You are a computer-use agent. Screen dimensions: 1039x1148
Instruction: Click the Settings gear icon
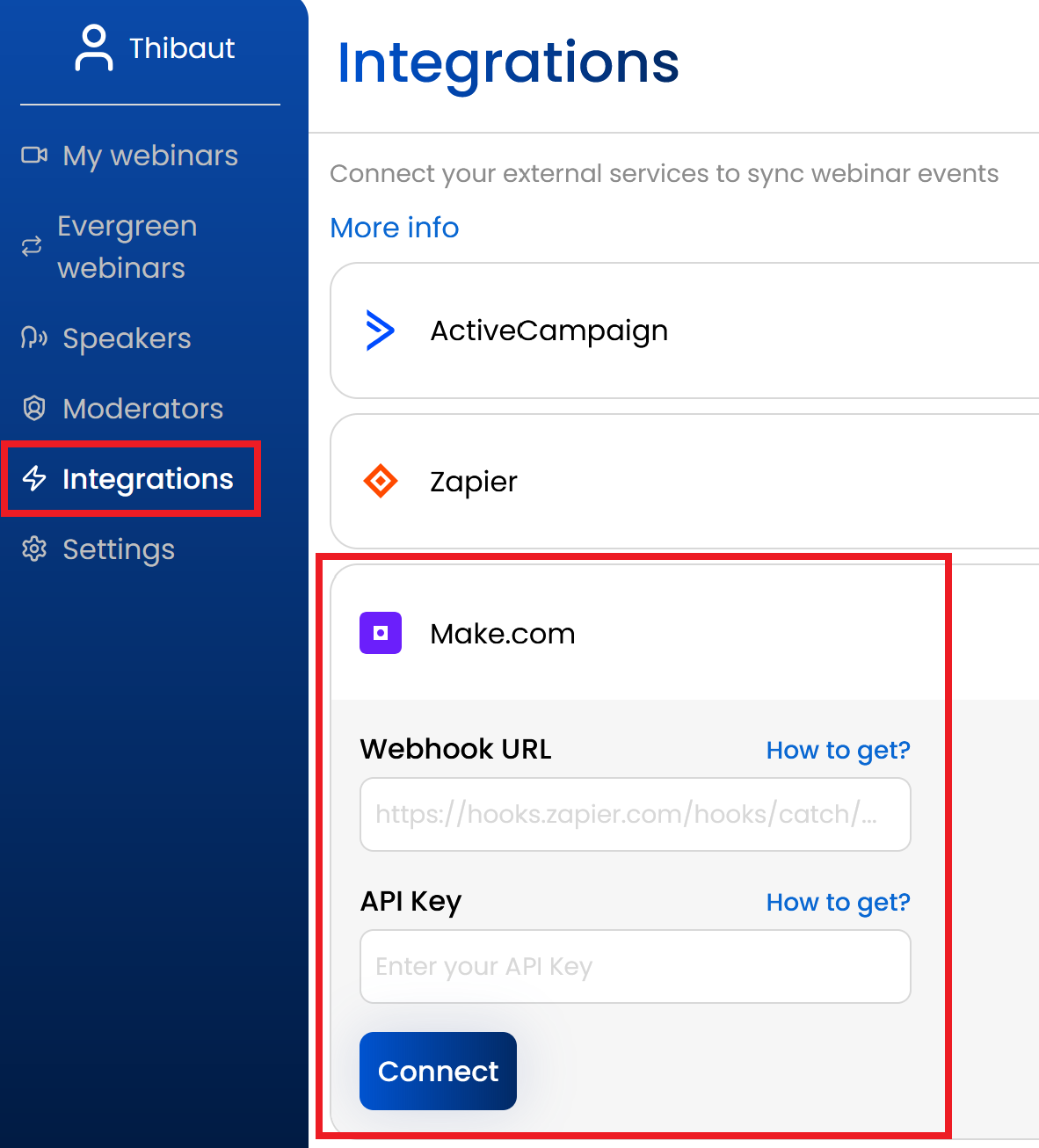tap(34, 549)
